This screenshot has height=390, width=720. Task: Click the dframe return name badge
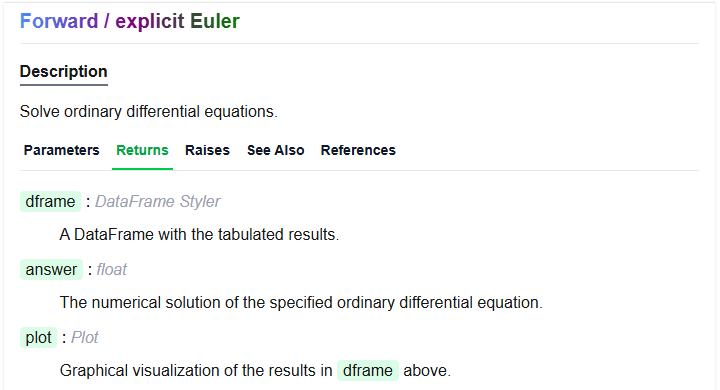(51, 202)
